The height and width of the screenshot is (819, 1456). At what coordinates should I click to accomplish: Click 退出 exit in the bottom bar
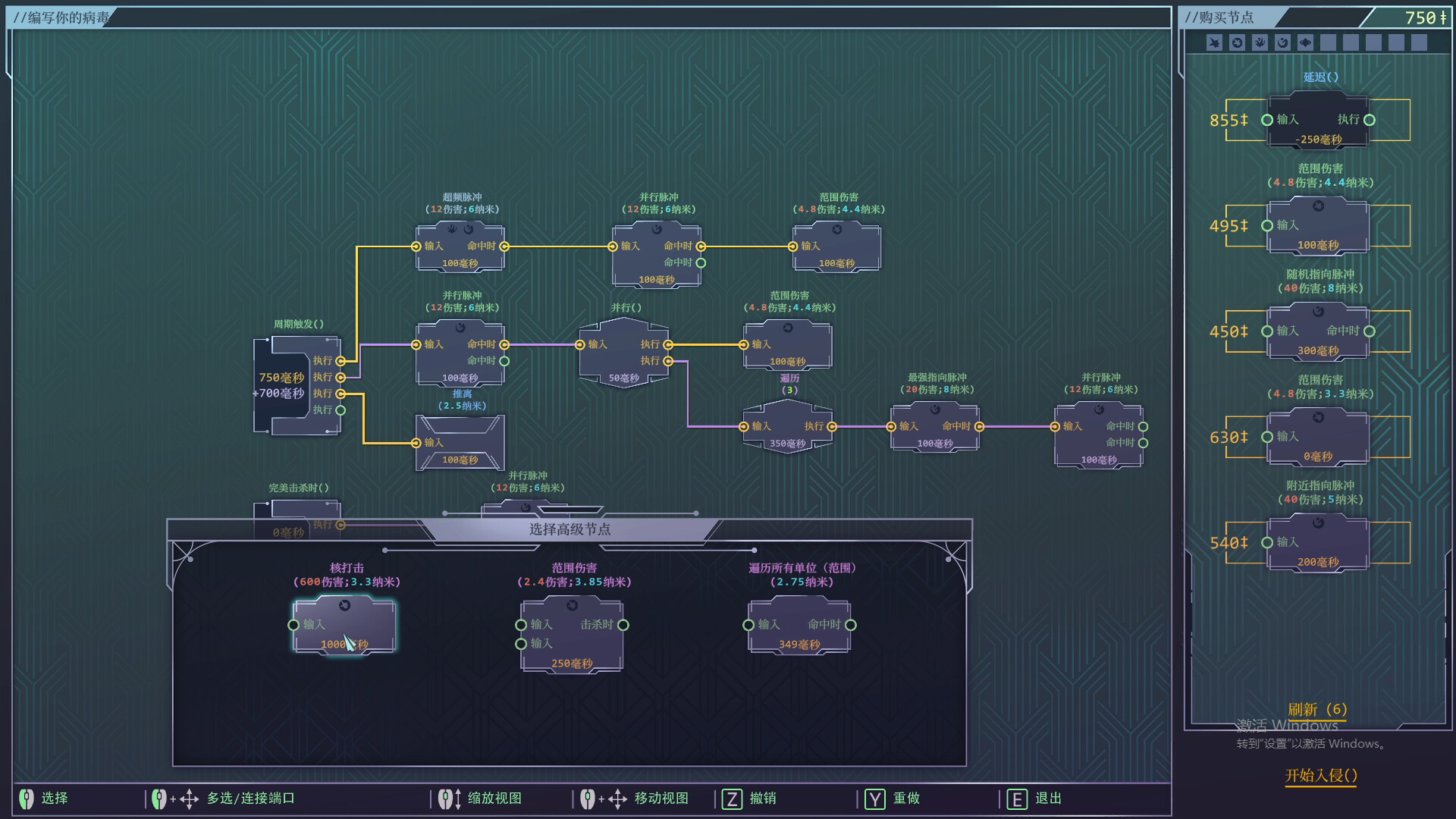pyautogui.click(x=1049, y=798)
